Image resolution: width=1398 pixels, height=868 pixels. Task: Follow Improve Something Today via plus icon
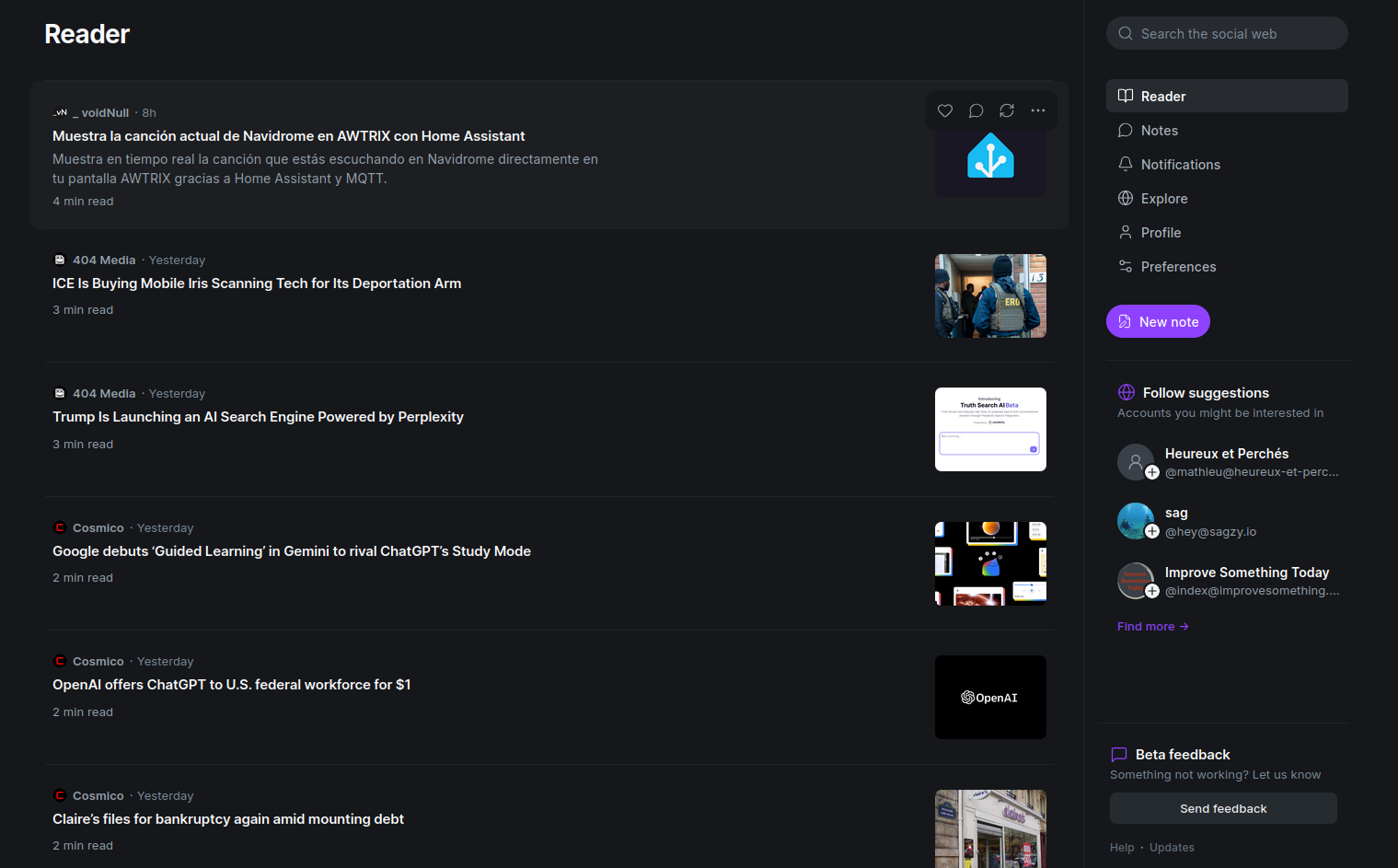point(1152,591)
